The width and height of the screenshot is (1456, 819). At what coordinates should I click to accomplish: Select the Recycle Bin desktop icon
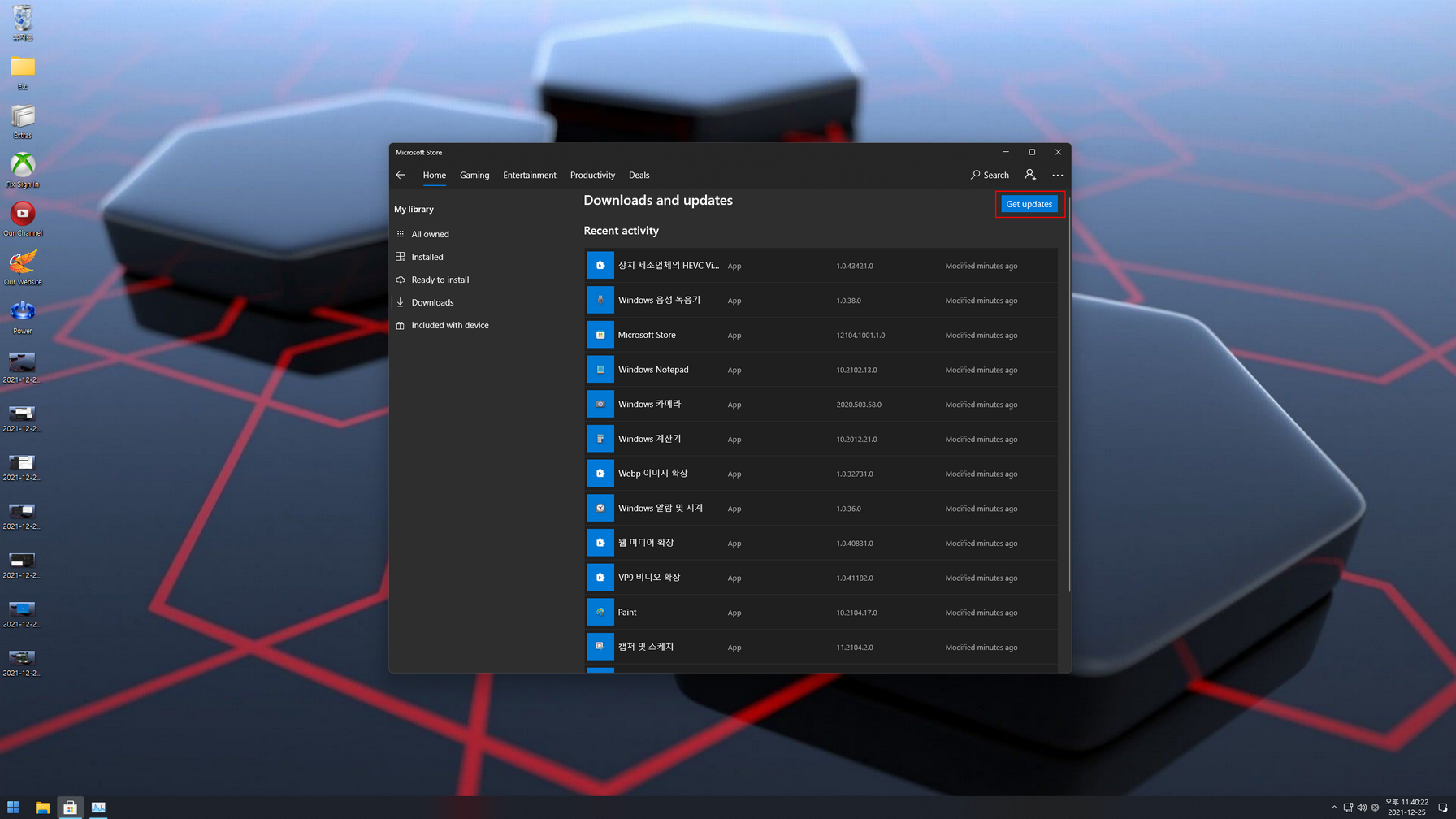point(23,23)
